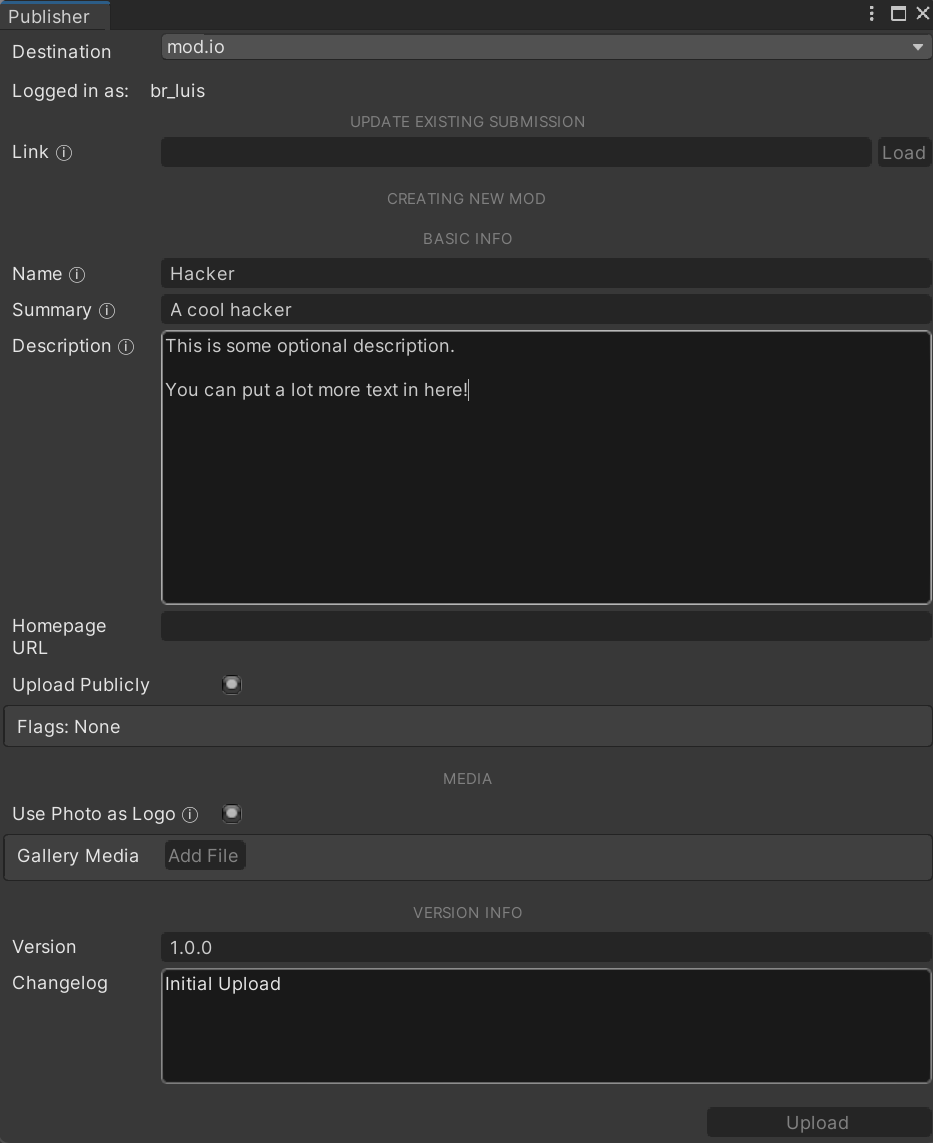Maximize the Publisher panel
This screenshot has height=1143, width=933.
click(x=898, y=14)
